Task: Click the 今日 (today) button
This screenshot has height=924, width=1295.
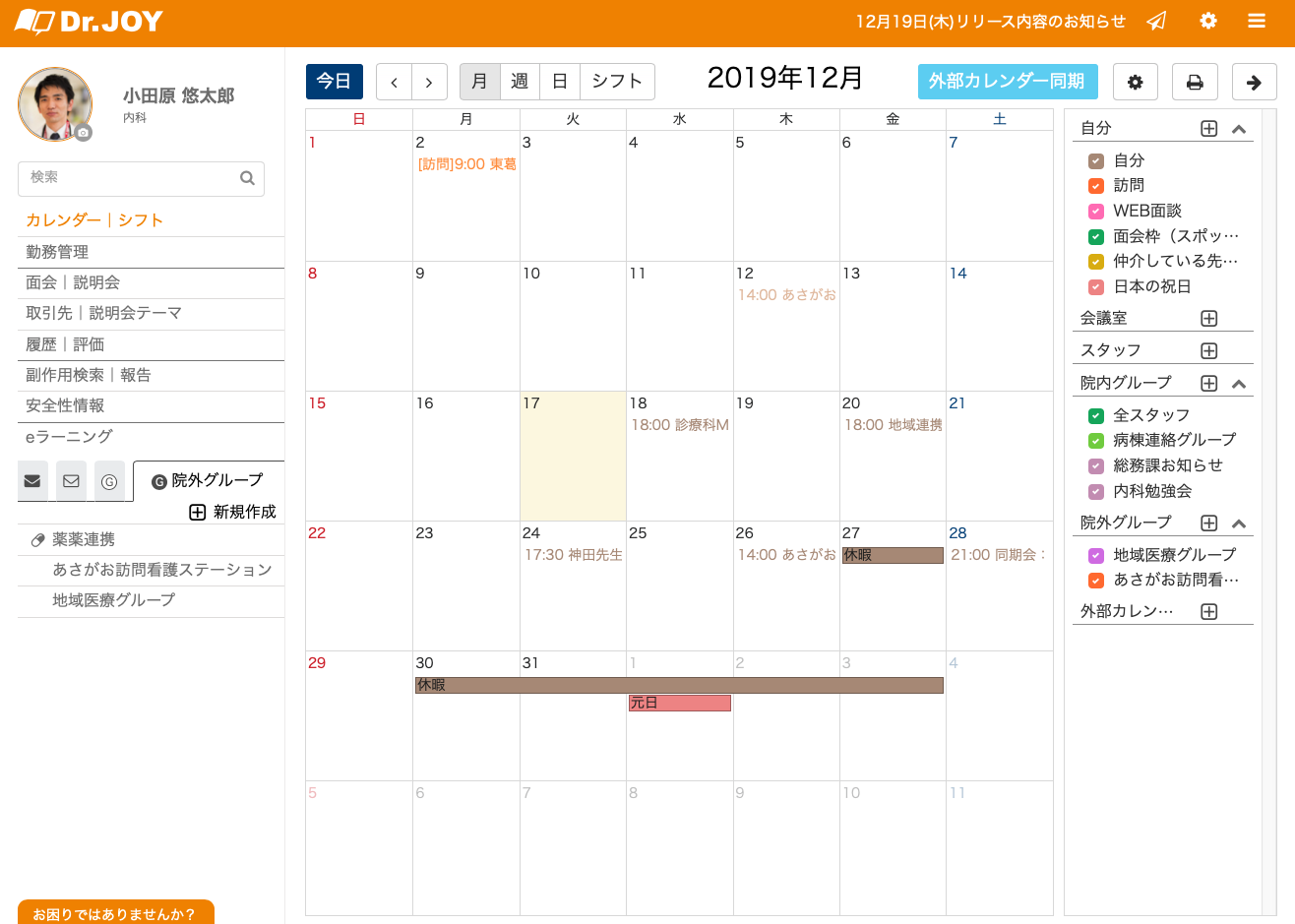Action: pyautogui.click(x=335, y=82)
